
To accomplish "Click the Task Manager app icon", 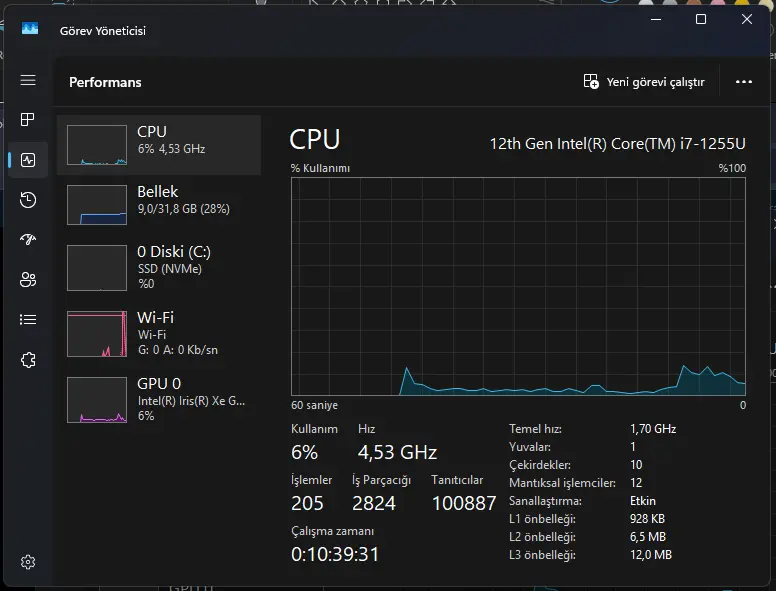I will click(x=30, y=28).
